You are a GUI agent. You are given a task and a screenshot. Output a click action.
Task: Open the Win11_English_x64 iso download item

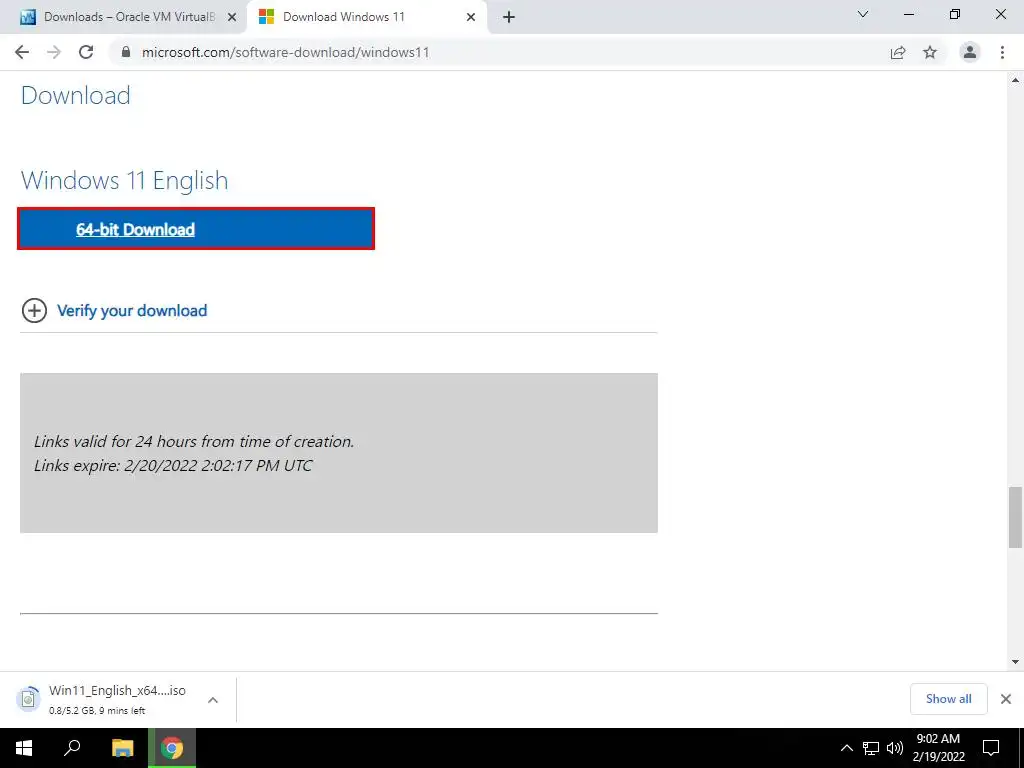(118, 699)
